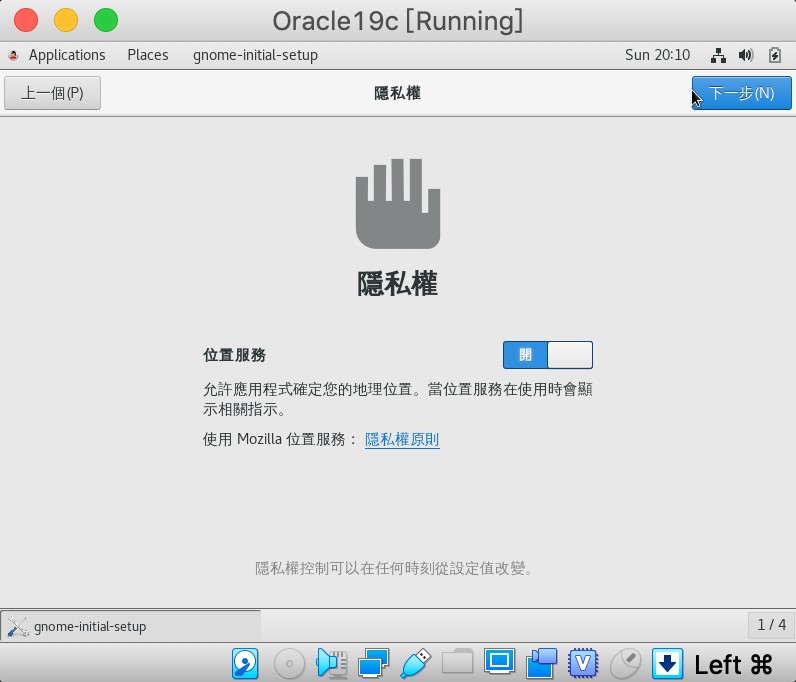
Task: Click the Oracle19c [Running] window title
Action: (398, 21)
